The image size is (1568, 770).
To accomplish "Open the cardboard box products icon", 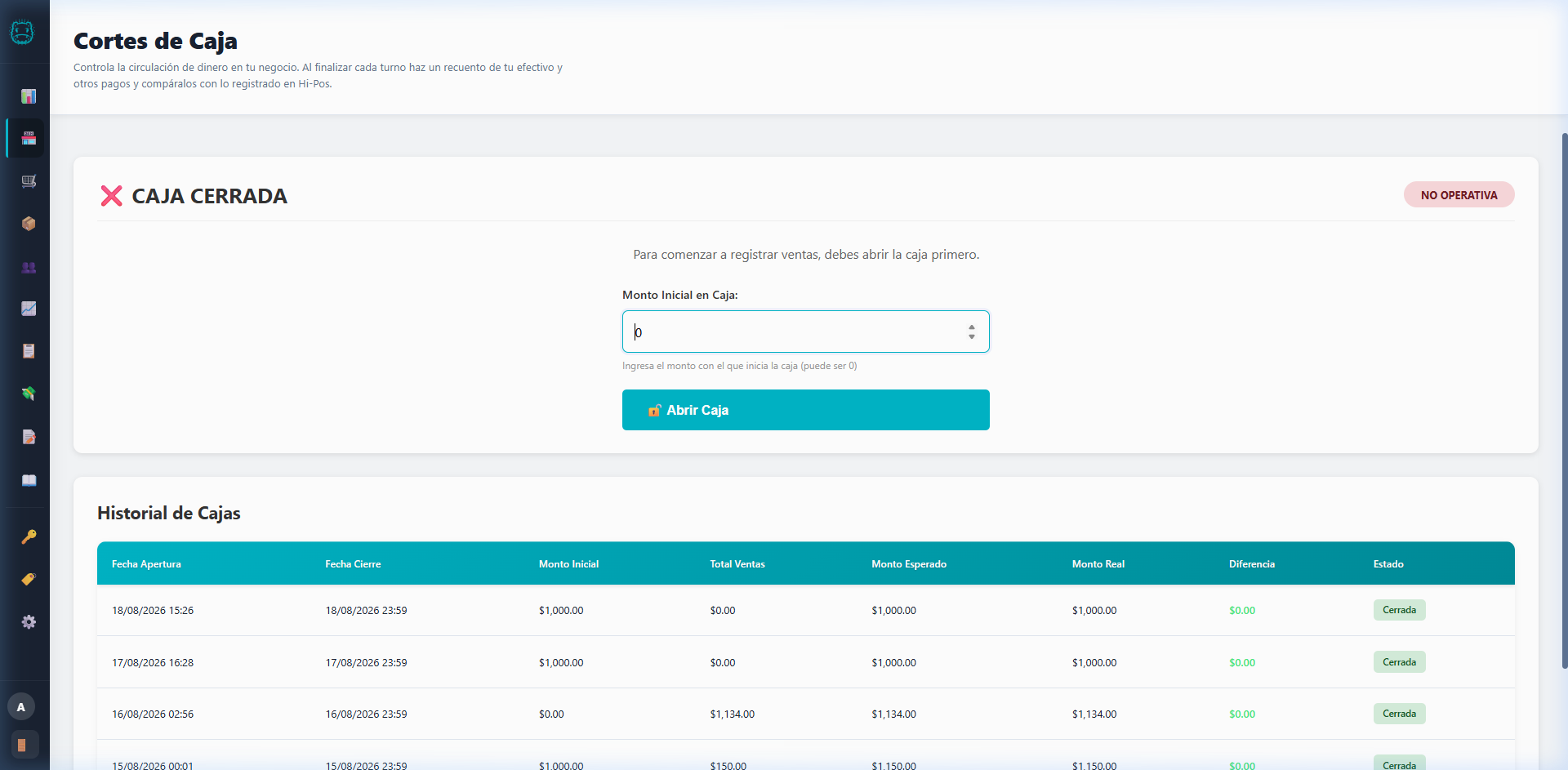I will pyautogui.click(x=29, y=224).
